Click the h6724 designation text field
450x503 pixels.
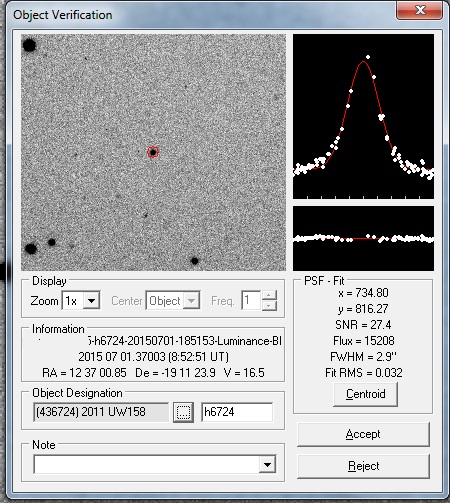click(x=237, y=412)
